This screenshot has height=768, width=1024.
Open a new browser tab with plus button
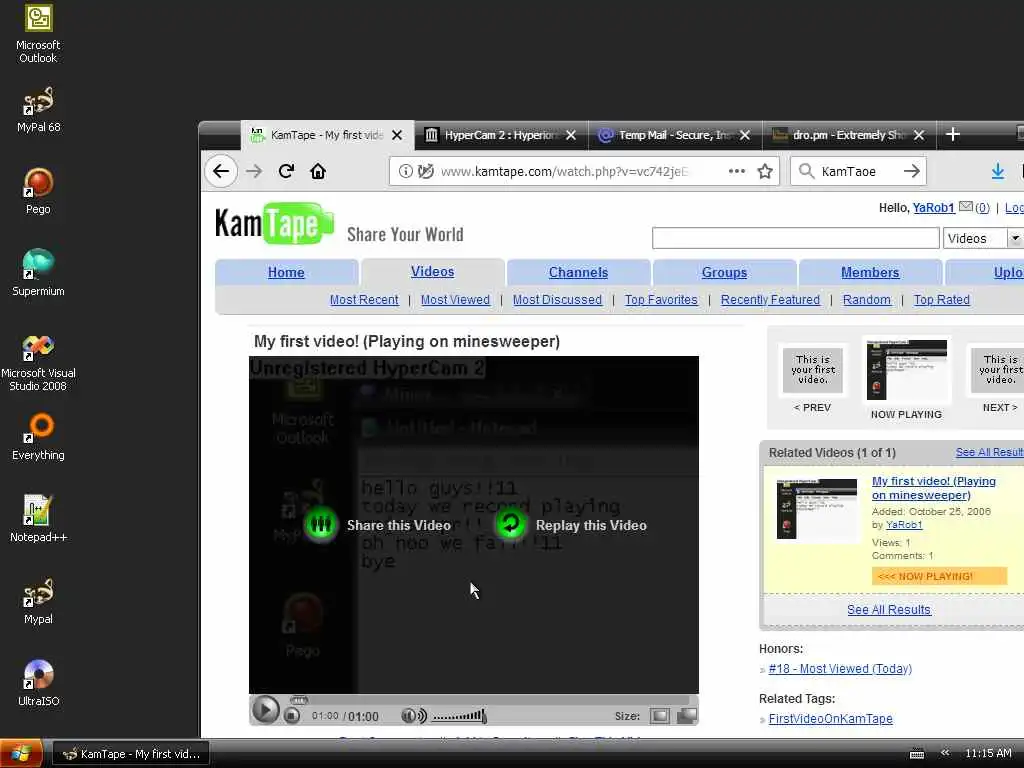pos(952,135)
